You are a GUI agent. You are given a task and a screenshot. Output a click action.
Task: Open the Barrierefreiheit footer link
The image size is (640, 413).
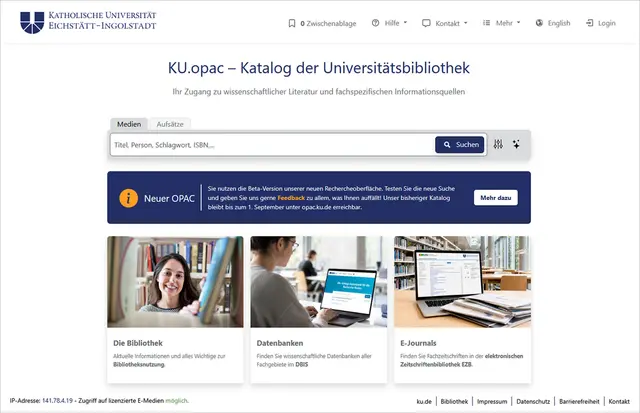tap(579, 402)
